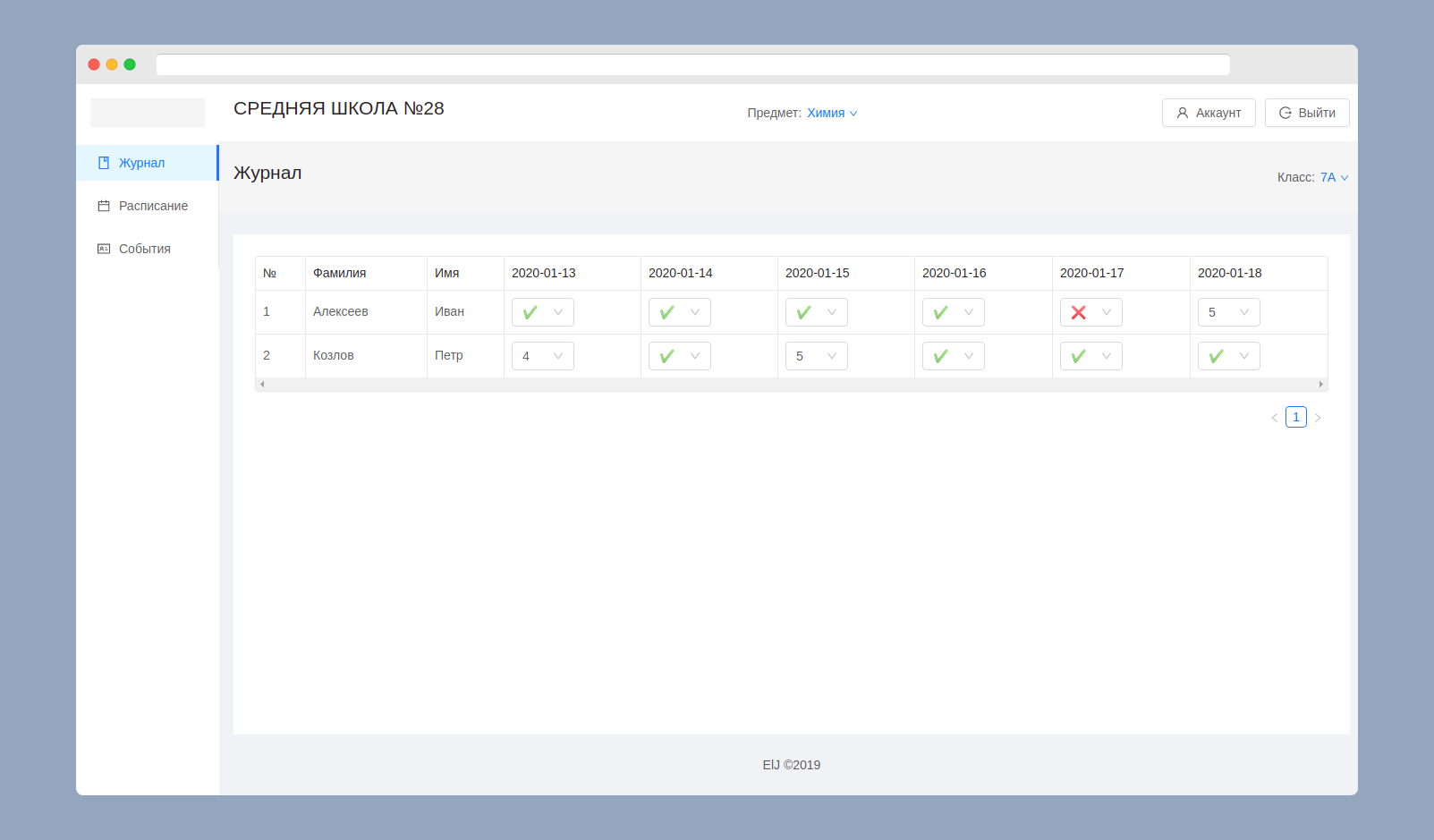Click the table scrollbar's left arrow
Viewport: 1434px width, 840px height.
pyautogui.click(x=262, y=385)
